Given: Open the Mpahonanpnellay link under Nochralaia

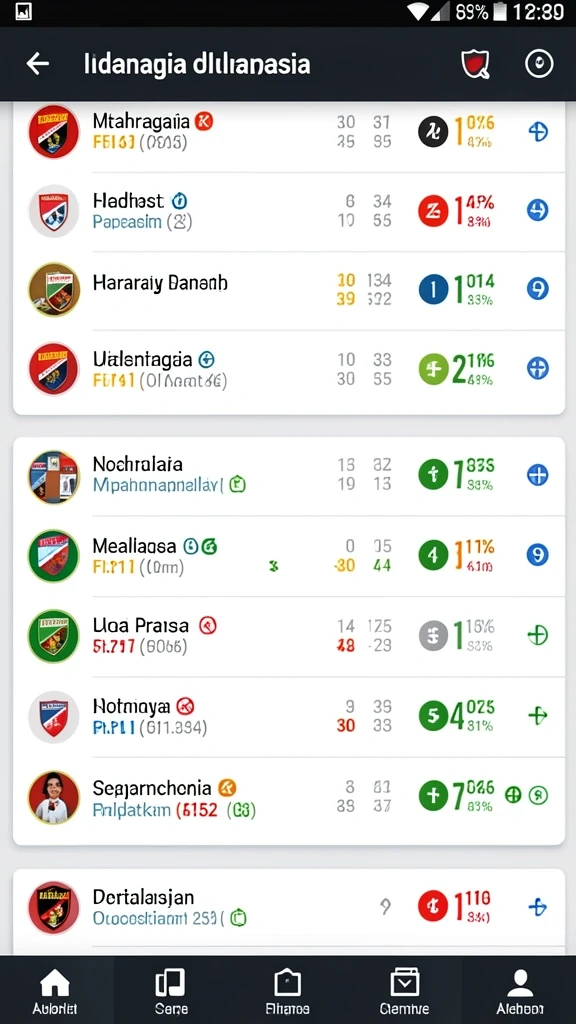Looking at the screenshot, I should coord(158,485).
